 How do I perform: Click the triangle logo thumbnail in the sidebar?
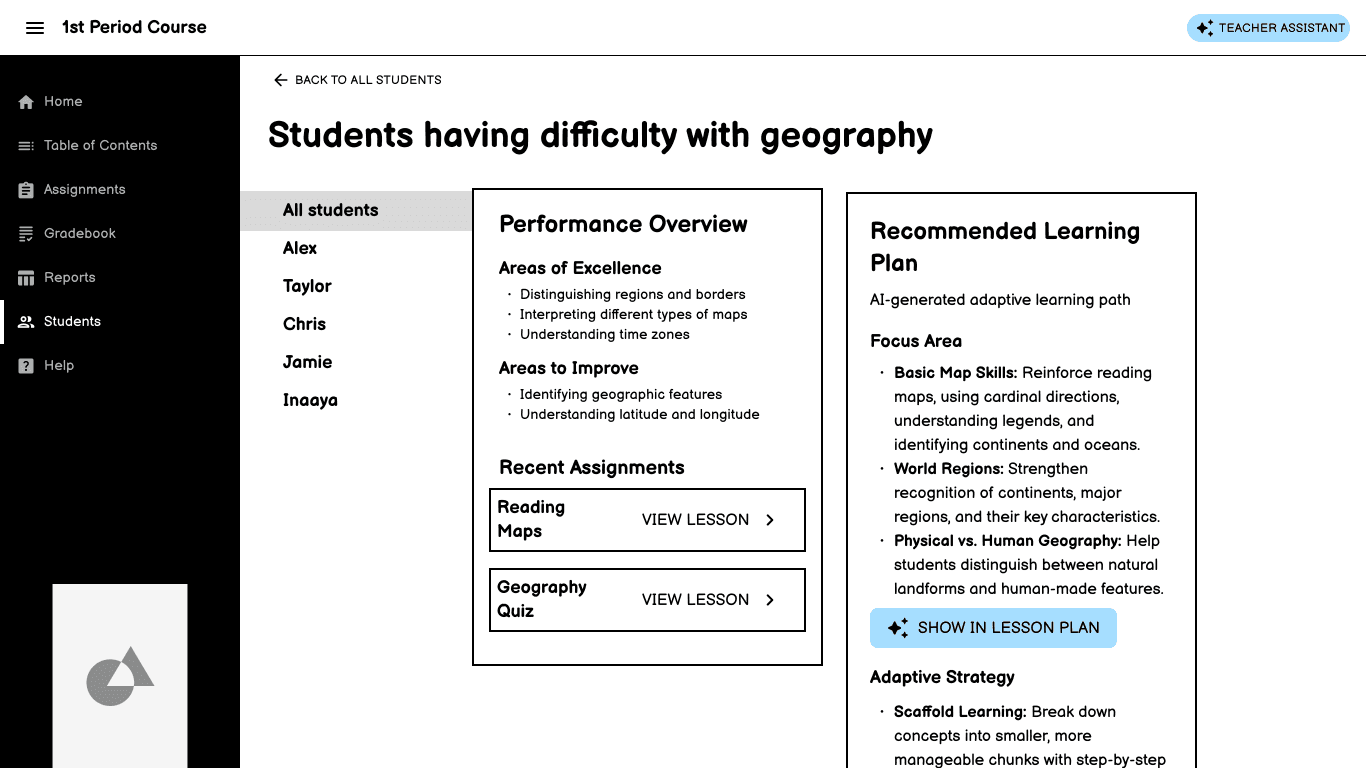tap(119, 676)
